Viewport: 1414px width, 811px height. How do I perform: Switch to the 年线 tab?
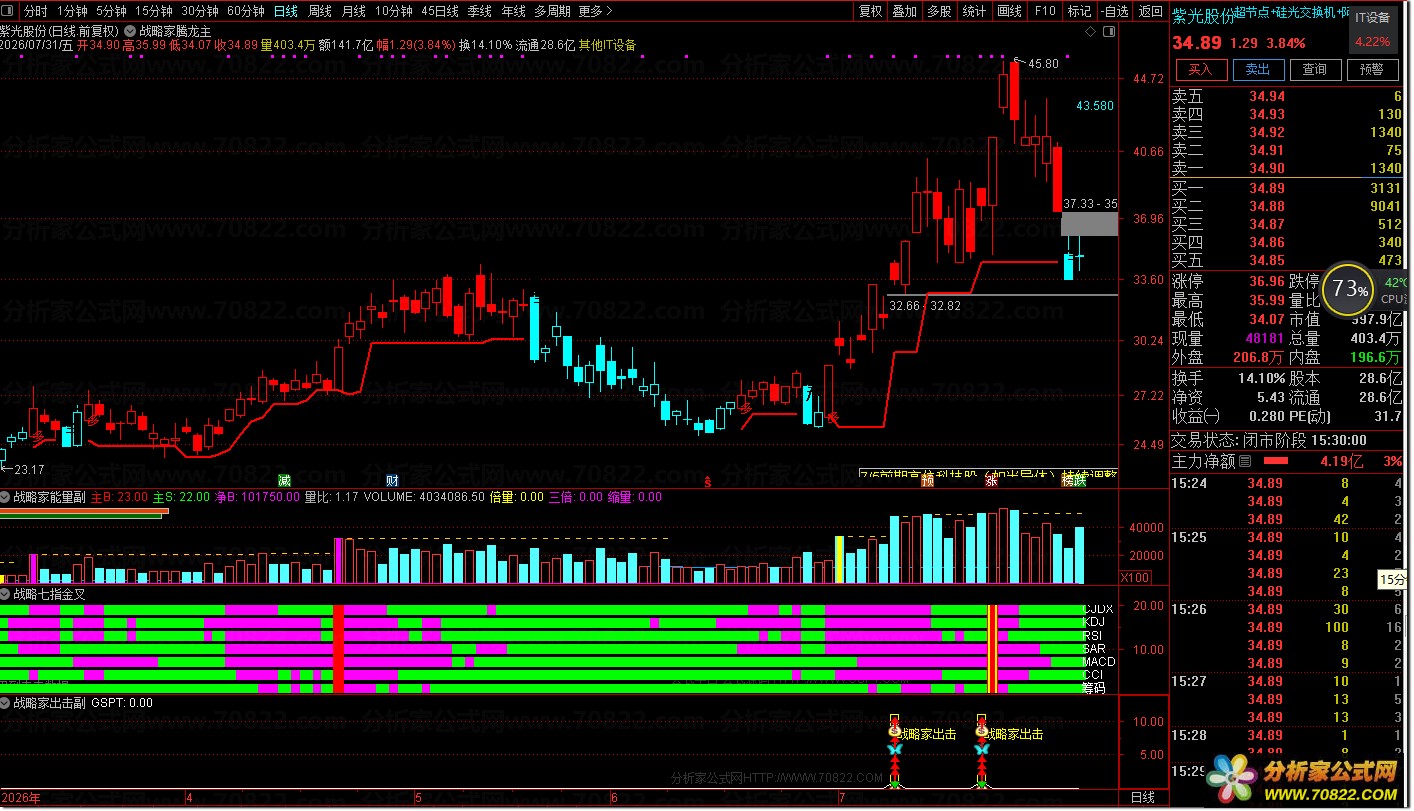click(x=514, y=11)
